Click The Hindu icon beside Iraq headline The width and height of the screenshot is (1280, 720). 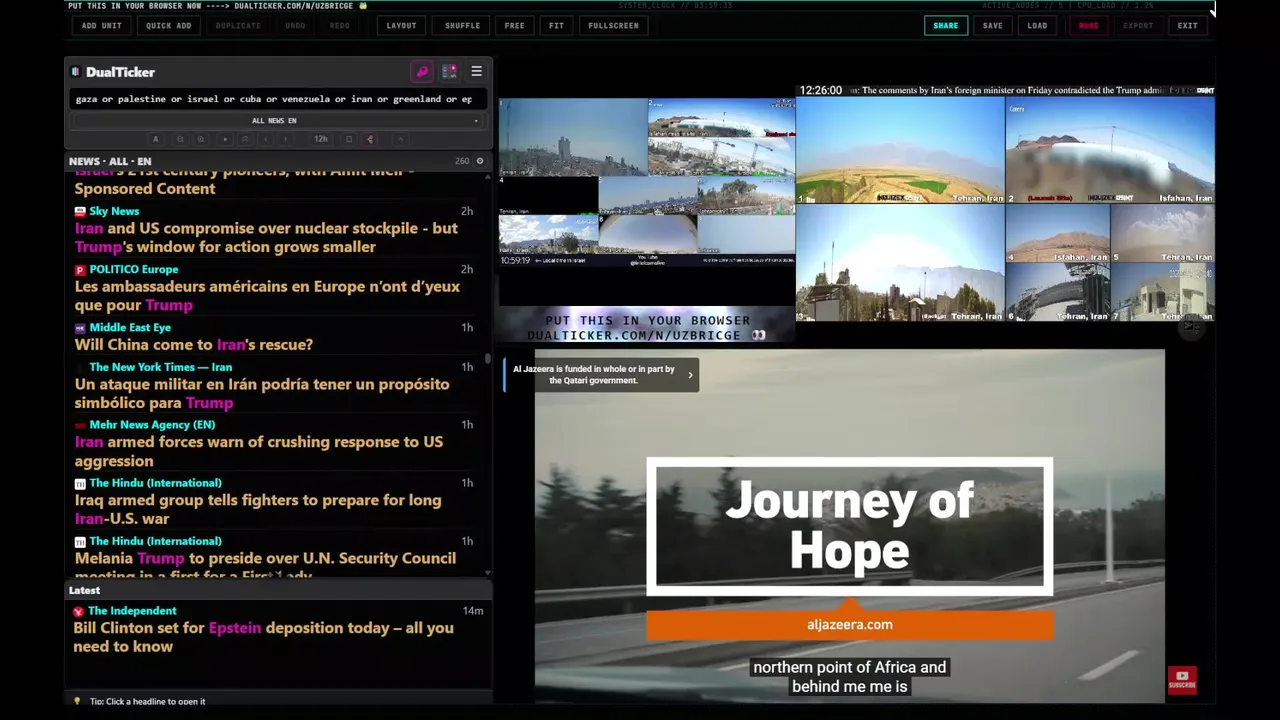(80, 483)
